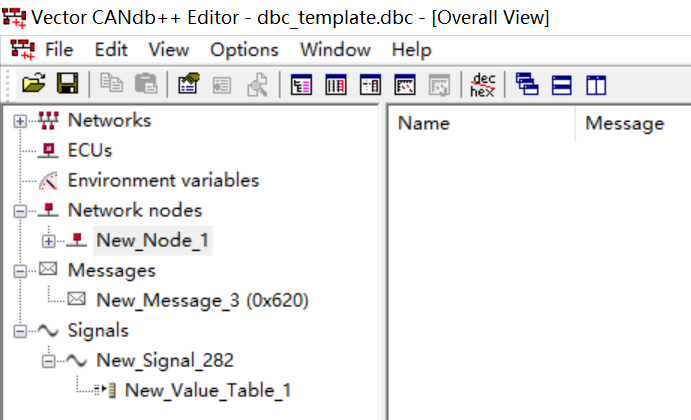
Task: Open the edit object properties icon
Action: point(189,83)
